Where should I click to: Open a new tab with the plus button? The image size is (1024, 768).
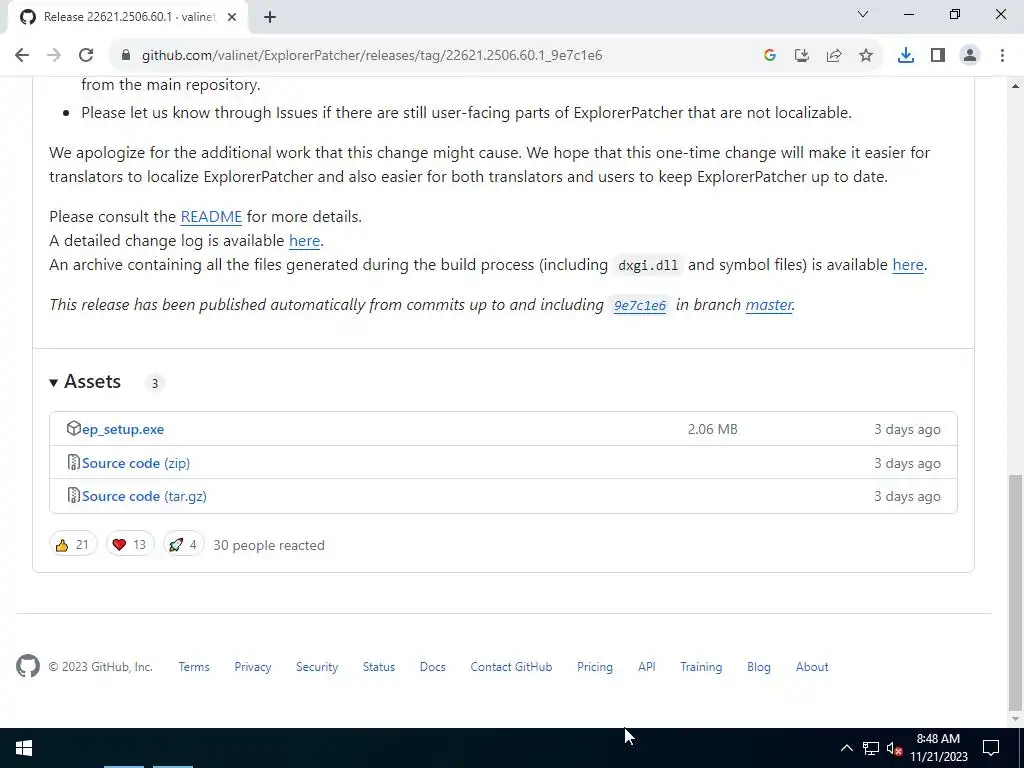click(270, 17)
